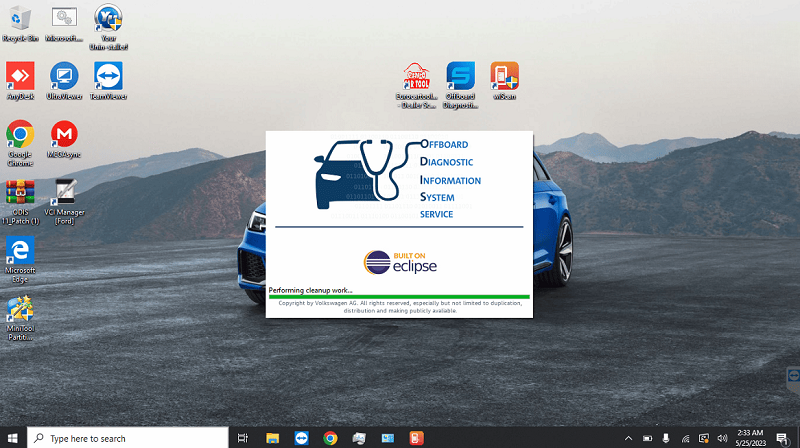The image size is (800, 448).
Task: Check the battery status tray icon
Action: 647,438
